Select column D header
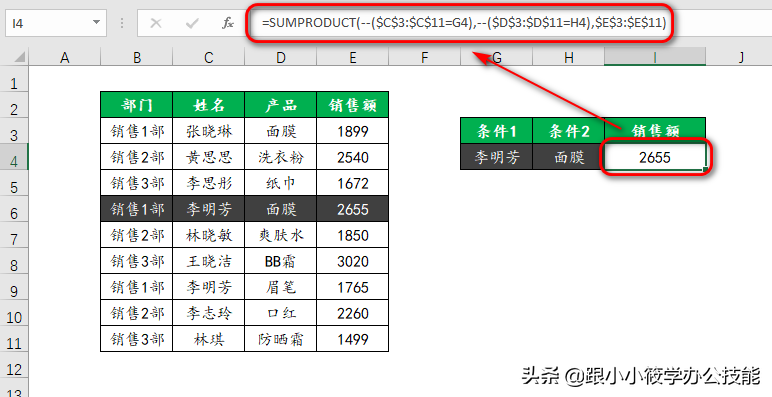 pos(281,58)
